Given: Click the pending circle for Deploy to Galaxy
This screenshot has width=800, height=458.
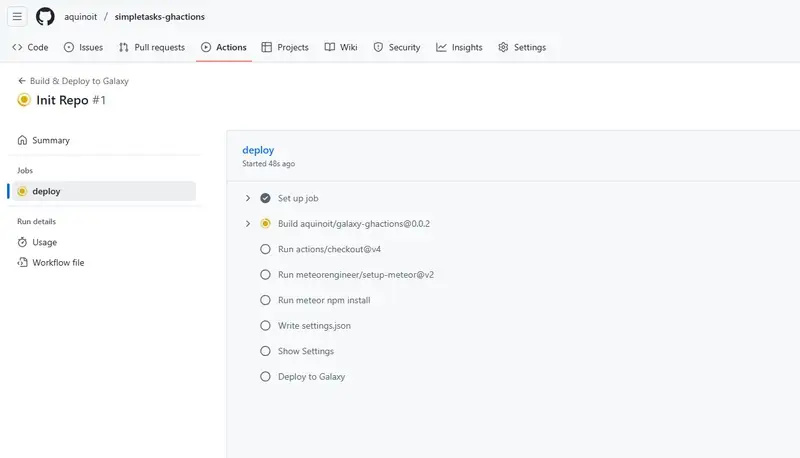Looking at the screenshot, I should 265,376.
